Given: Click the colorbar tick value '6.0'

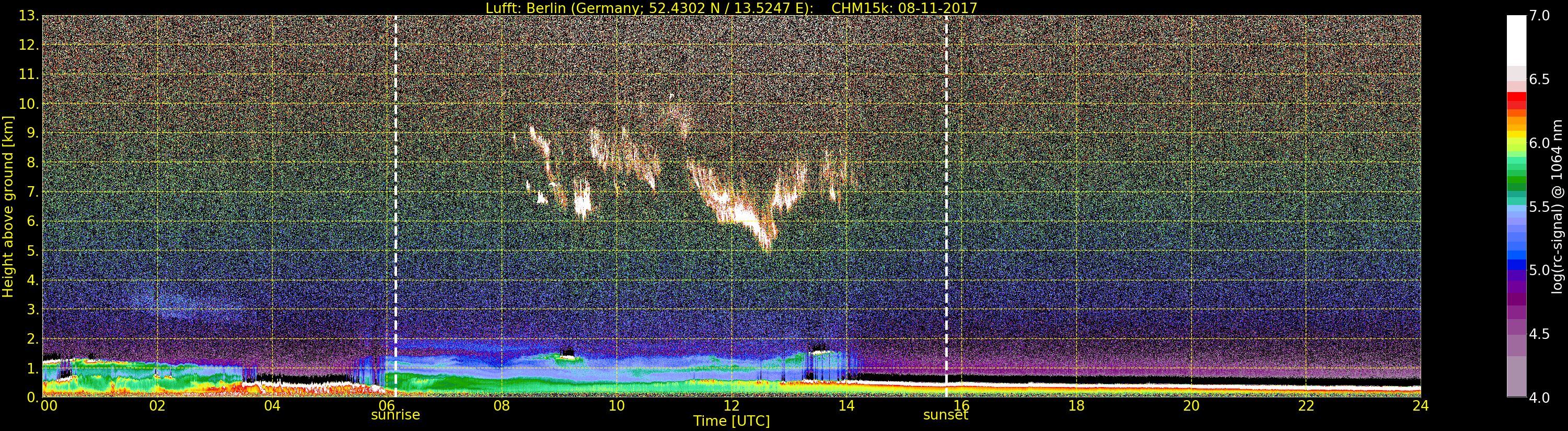Looking at the screenshot, I should [1540, 143].
